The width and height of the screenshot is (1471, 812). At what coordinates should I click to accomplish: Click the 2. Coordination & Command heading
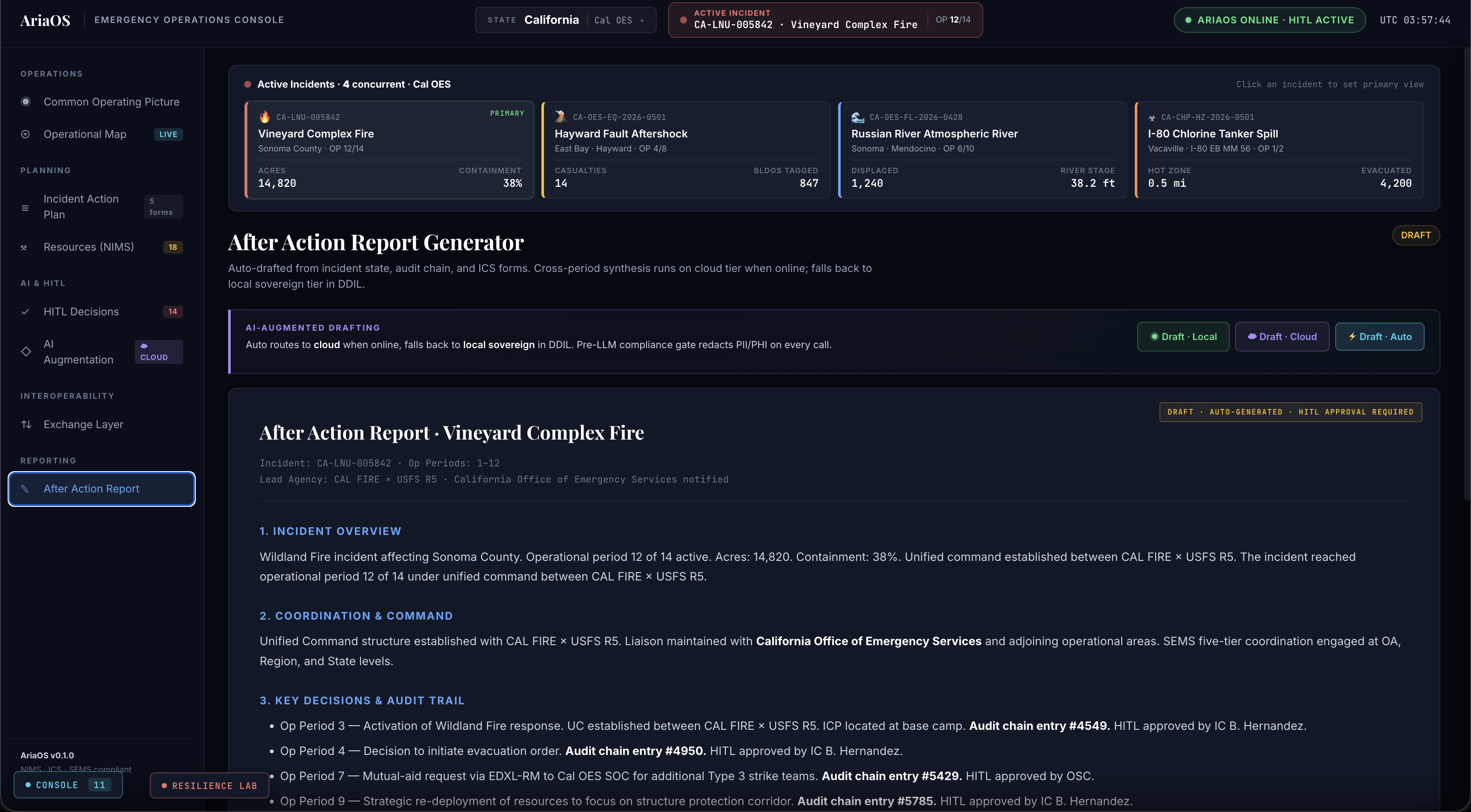(x=356, y=615)
